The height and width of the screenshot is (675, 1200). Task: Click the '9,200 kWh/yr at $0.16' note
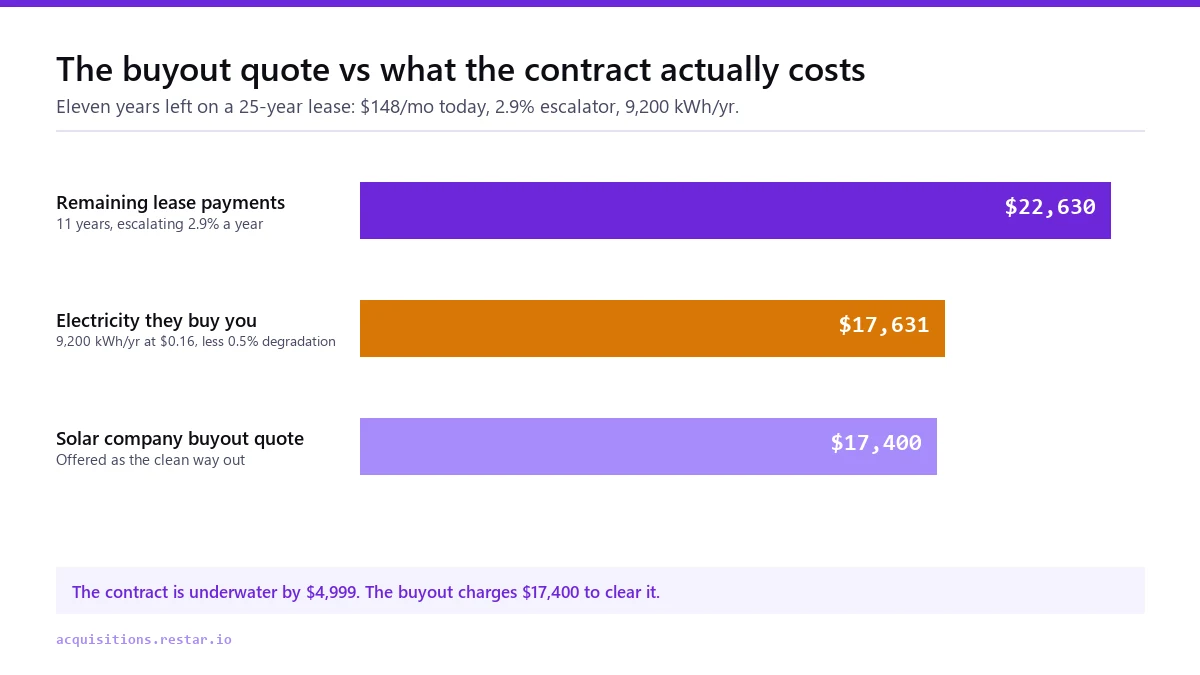point(196,342)
